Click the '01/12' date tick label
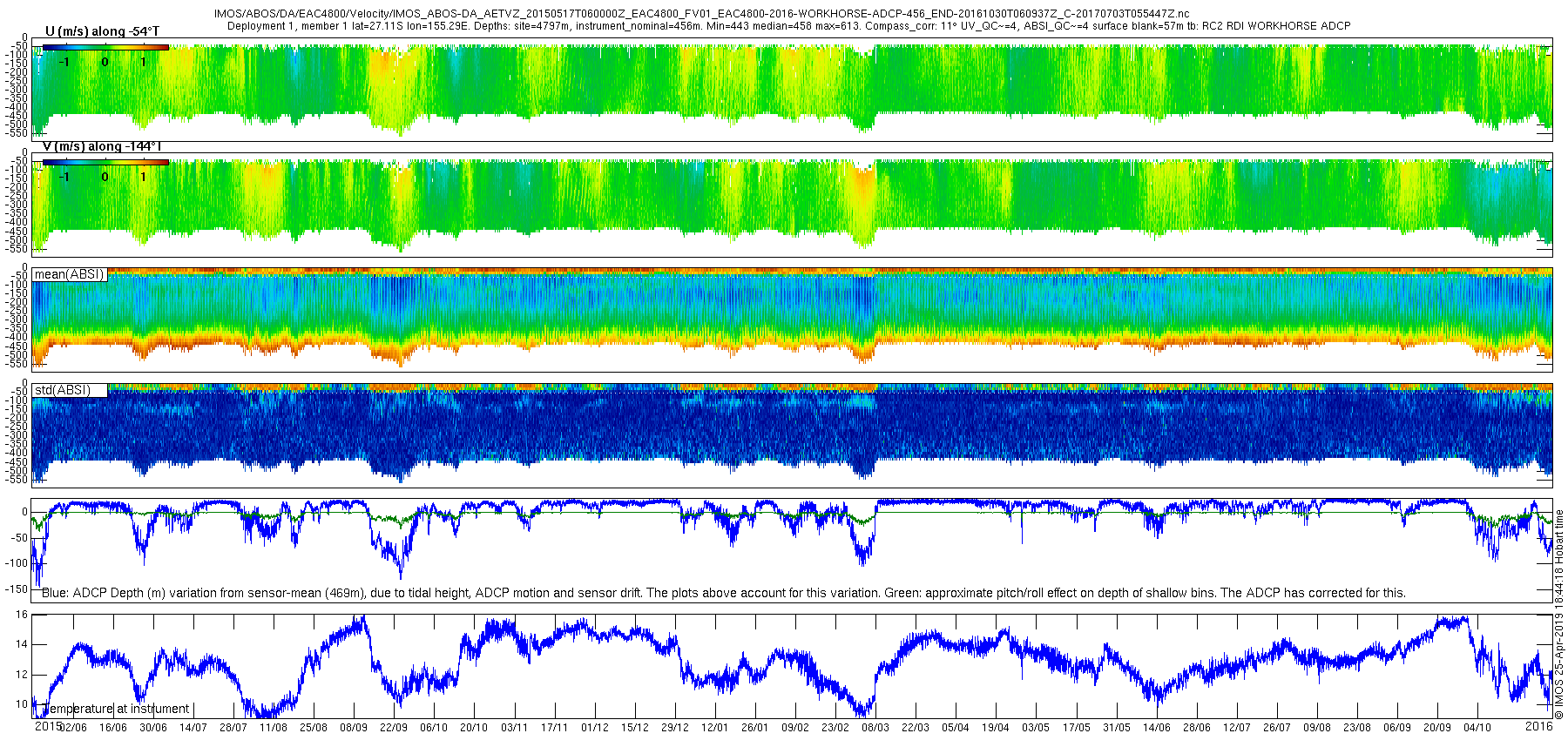The height and width of the screenshot is (740, 1568). point(595,728)
